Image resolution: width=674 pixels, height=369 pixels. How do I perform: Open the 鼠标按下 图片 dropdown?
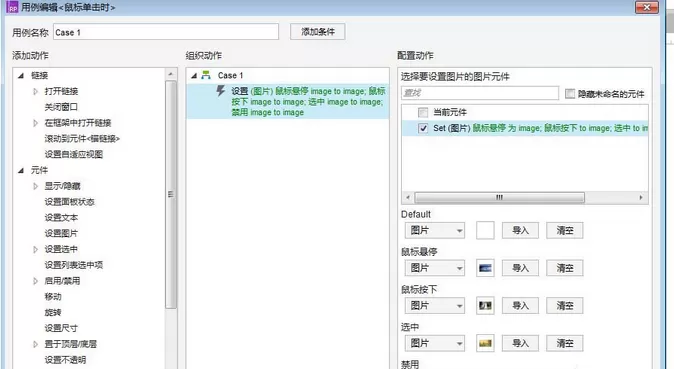[435, 306]
